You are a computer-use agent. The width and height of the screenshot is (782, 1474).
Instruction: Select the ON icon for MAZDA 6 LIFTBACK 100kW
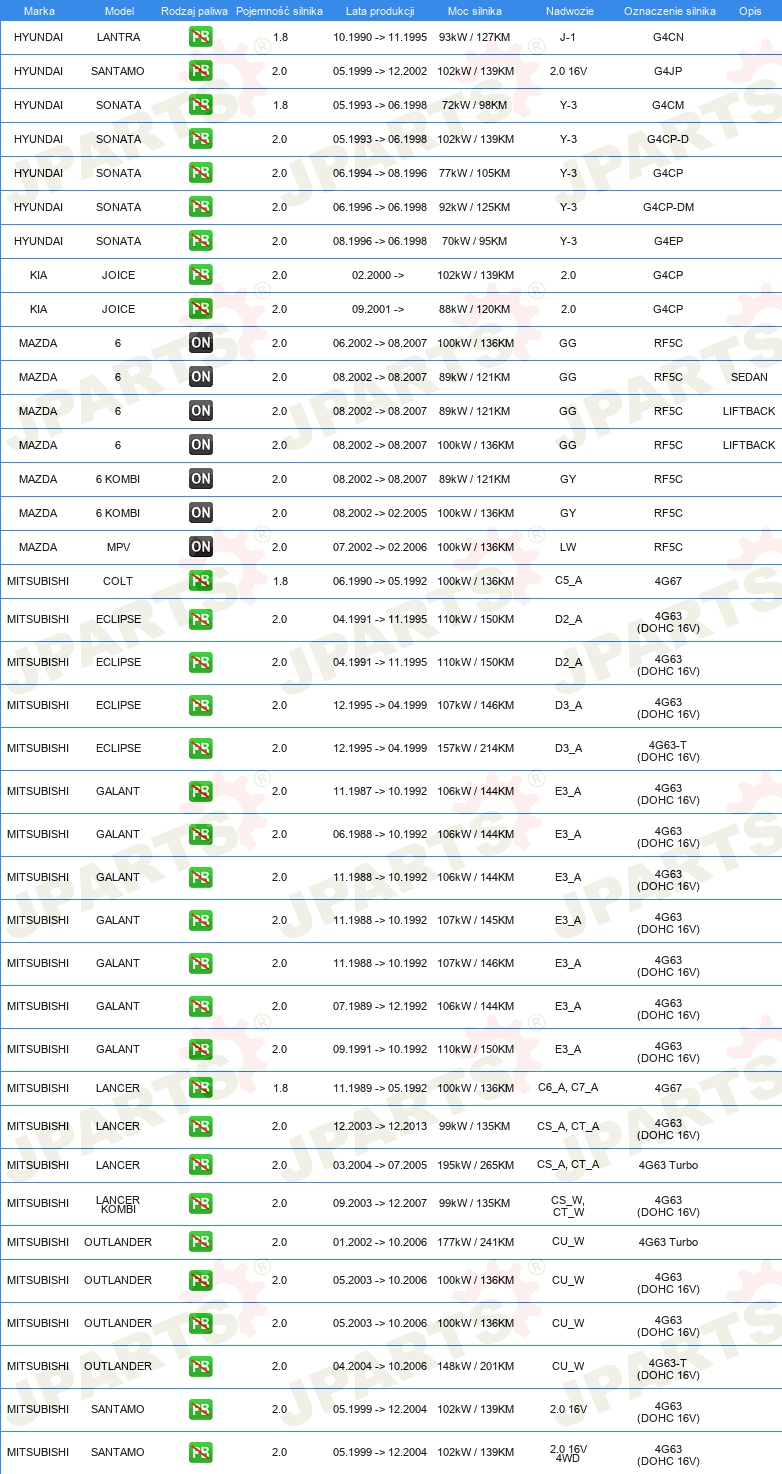tap(201, 445)
